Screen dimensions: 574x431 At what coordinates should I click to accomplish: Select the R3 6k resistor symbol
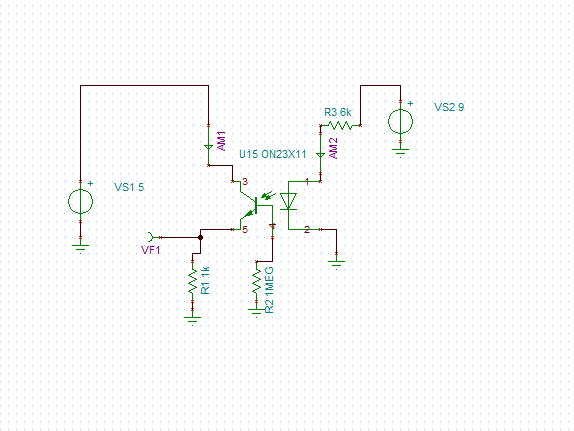(x=340, y=126)
